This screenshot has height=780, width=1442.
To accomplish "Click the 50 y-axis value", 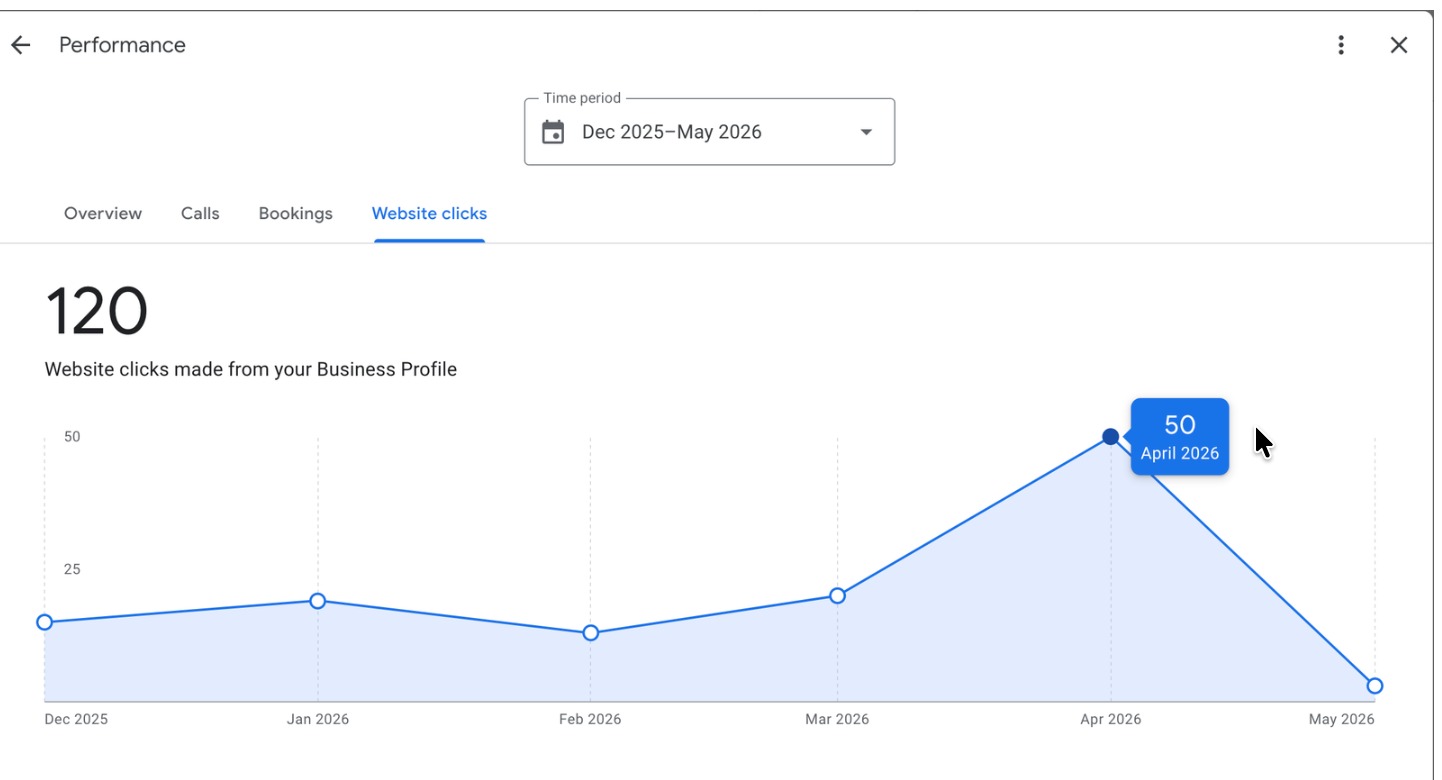I will click(x=72, y=436).
